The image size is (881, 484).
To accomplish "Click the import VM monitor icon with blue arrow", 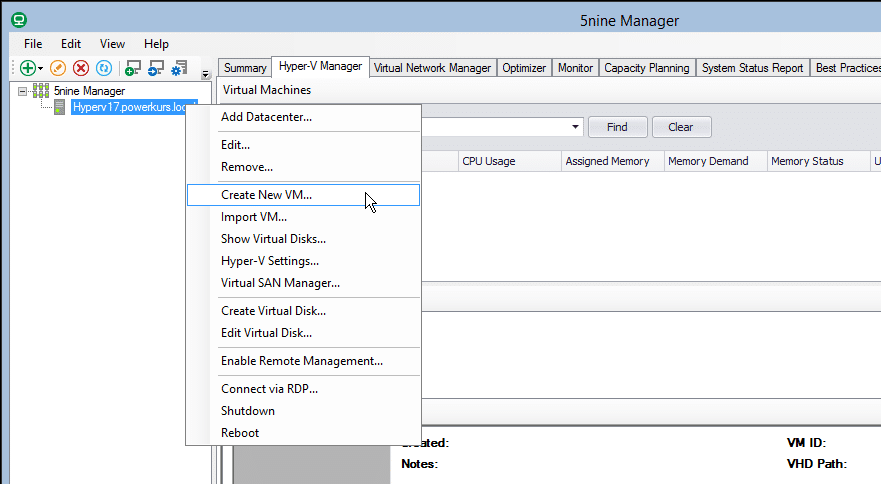I will (156, 68).
